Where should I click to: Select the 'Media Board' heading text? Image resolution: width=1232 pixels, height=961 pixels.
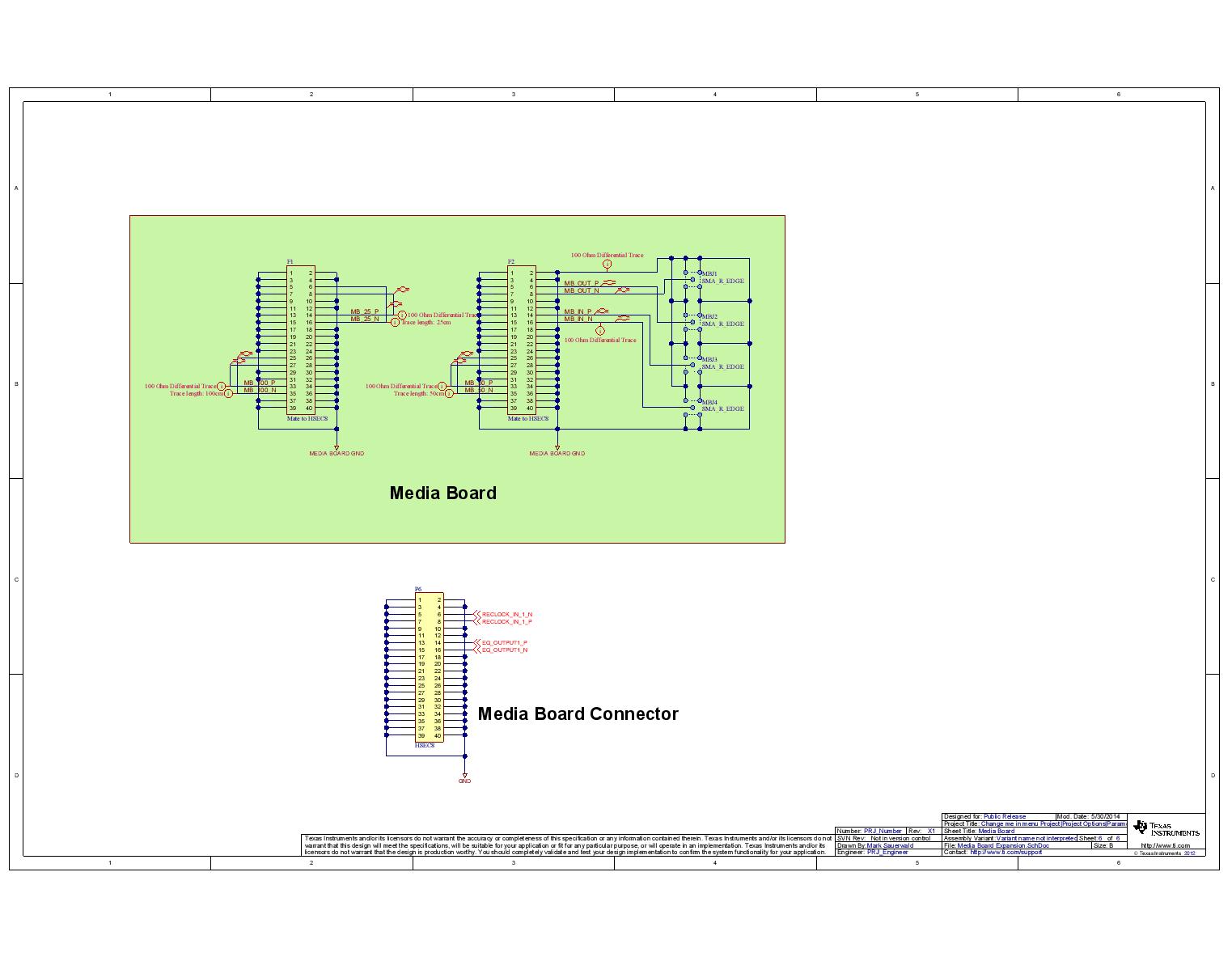click(x=442, y=493)
